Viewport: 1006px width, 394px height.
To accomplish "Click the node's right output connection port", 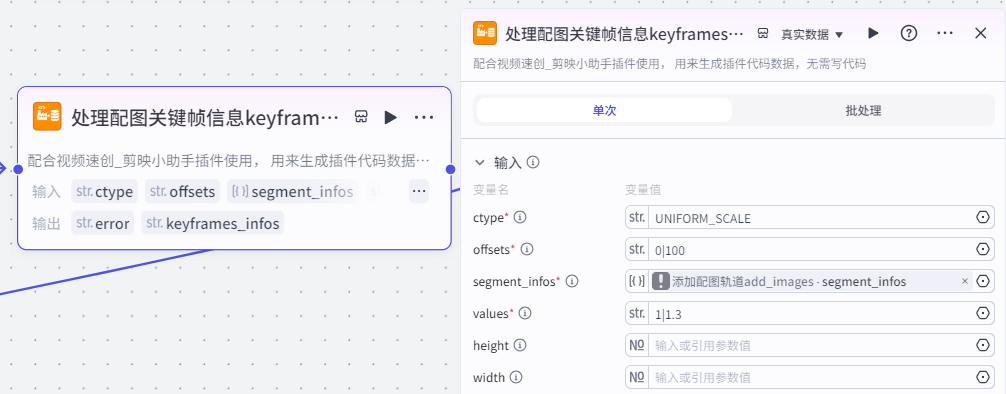I will pos(450,169).
